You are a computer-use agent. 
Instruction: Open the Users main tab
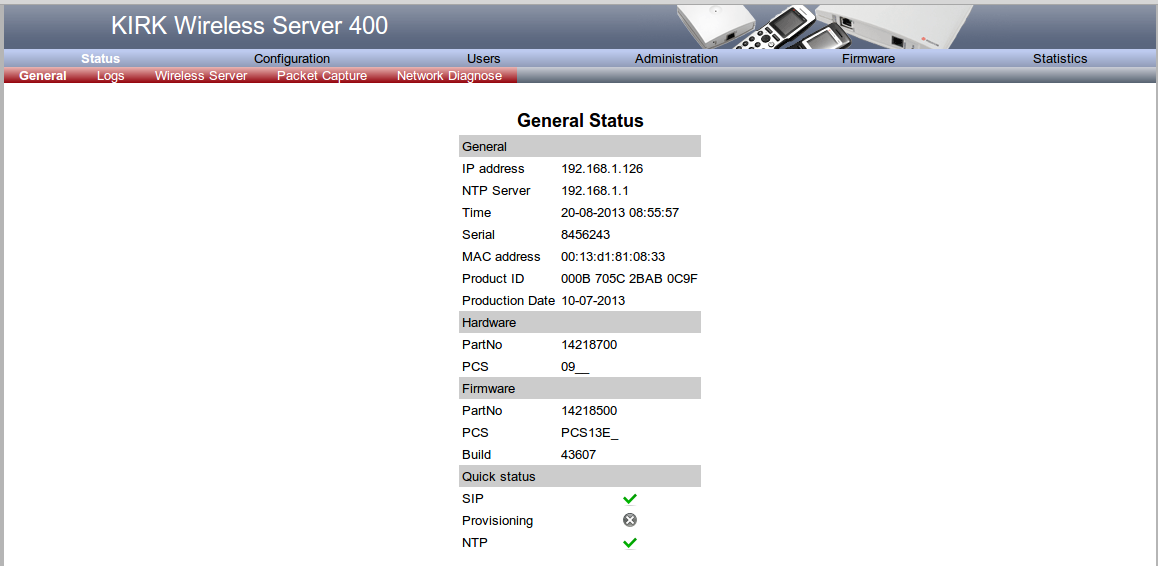[484, 58]
